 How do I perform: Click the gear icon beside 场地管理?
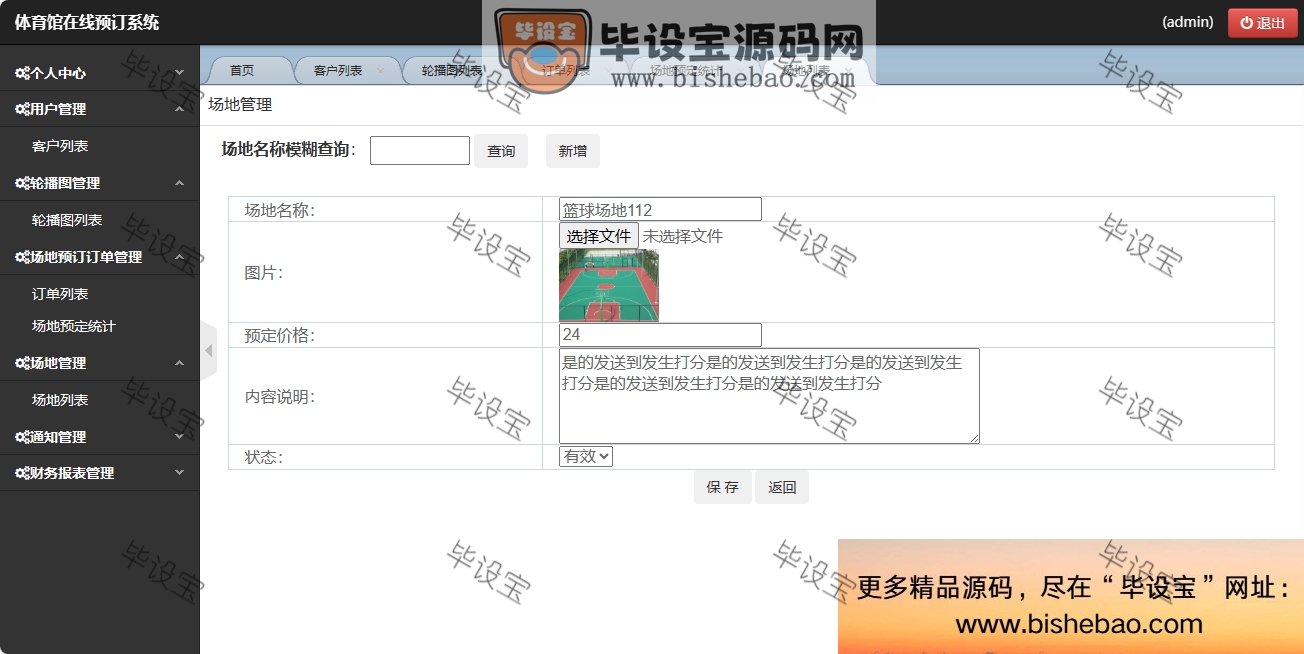click(x=21, y=363)
